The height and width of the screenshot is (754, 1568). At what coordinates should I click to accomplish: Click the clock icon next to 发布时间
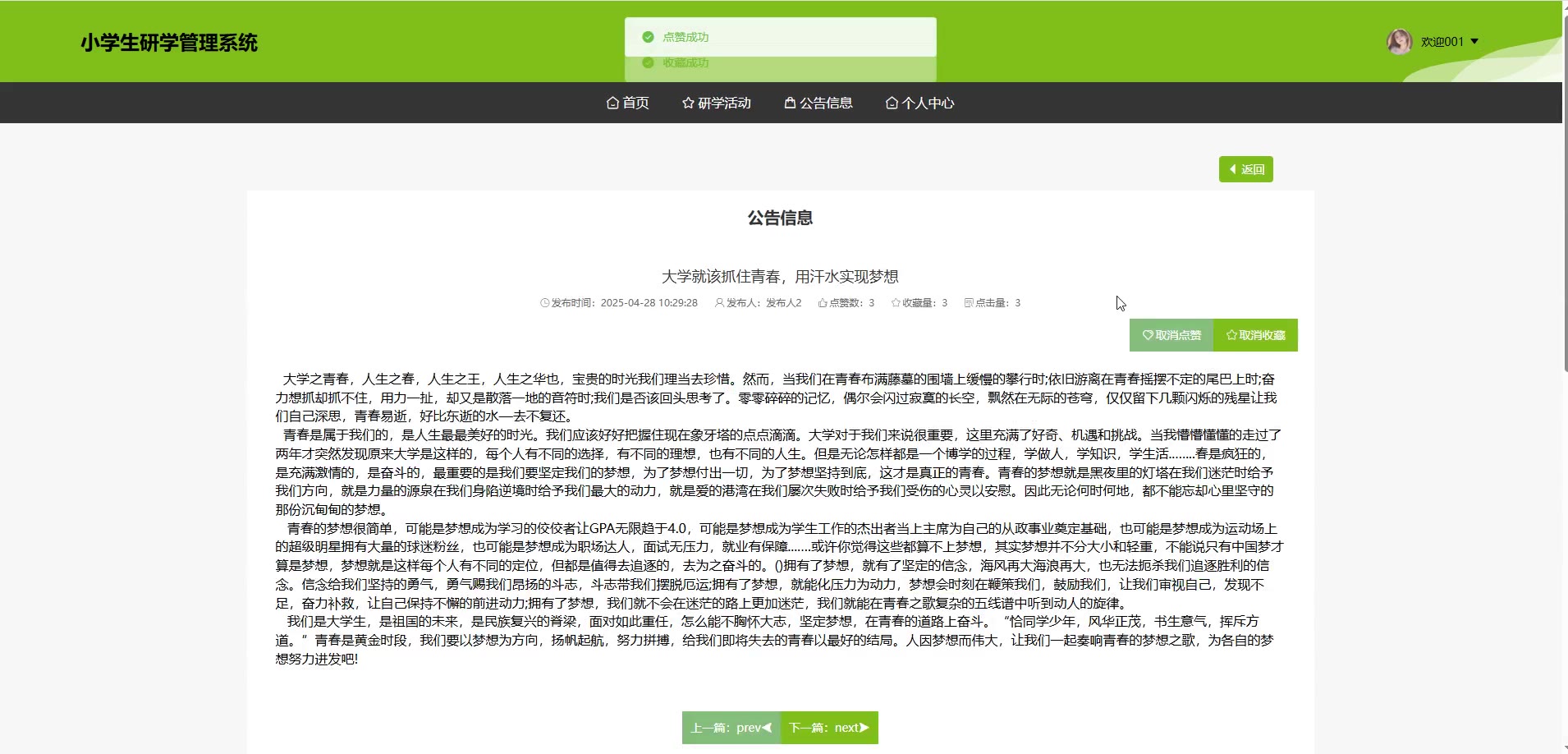tap(544, 303)
